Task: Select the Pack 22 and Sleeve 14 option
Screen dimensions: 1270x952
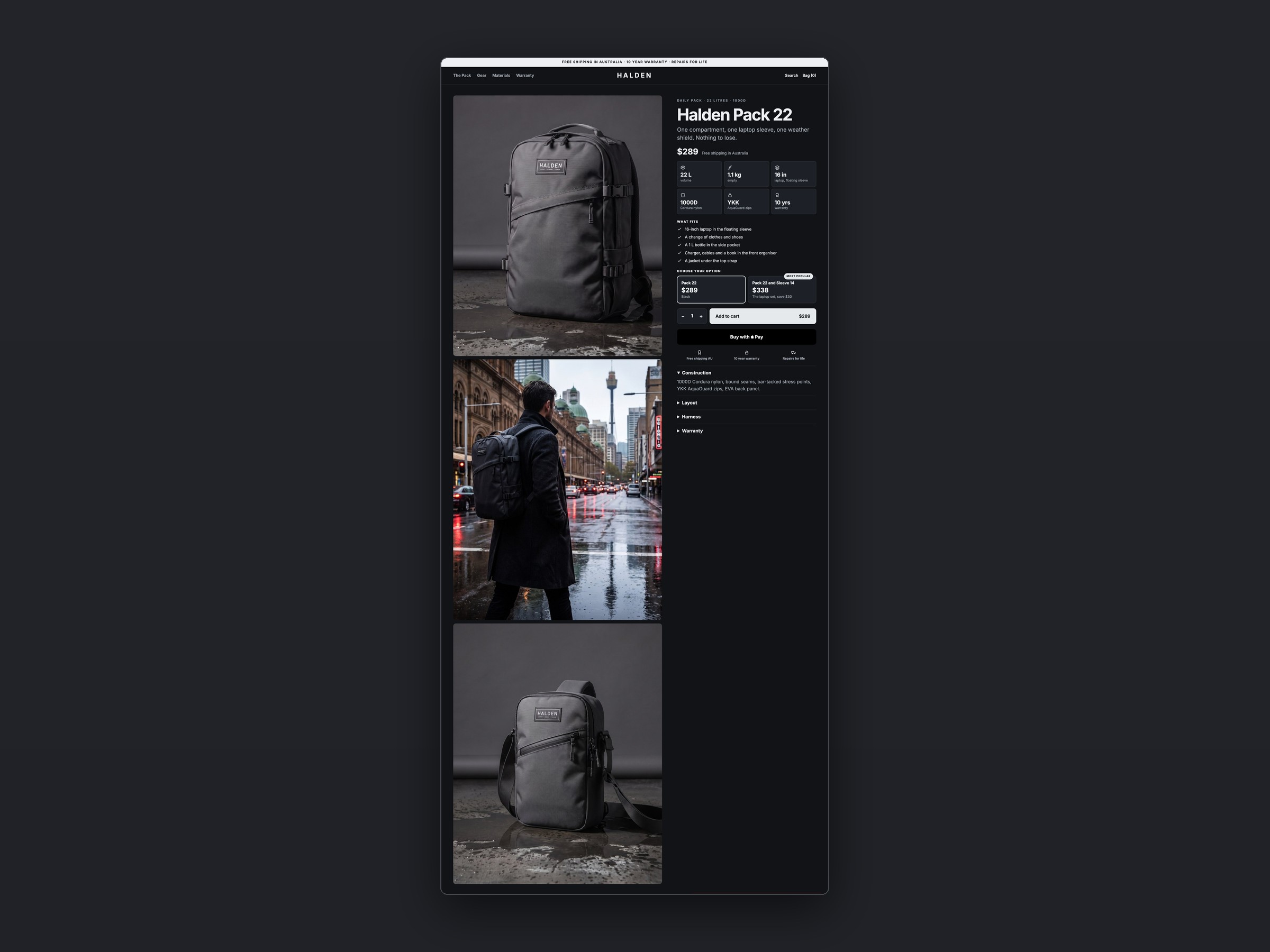Action: [x=782, y=289]
